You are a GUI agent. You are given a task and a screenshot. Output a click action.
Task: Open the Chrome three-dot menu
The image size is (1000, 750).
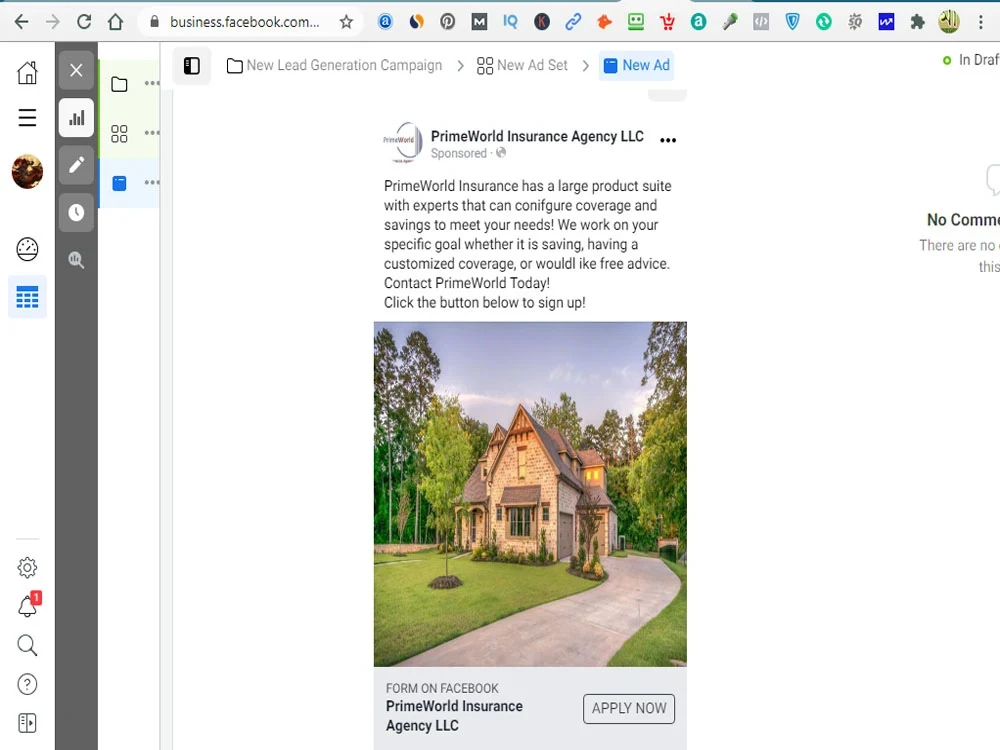click(x=980, y=22)
